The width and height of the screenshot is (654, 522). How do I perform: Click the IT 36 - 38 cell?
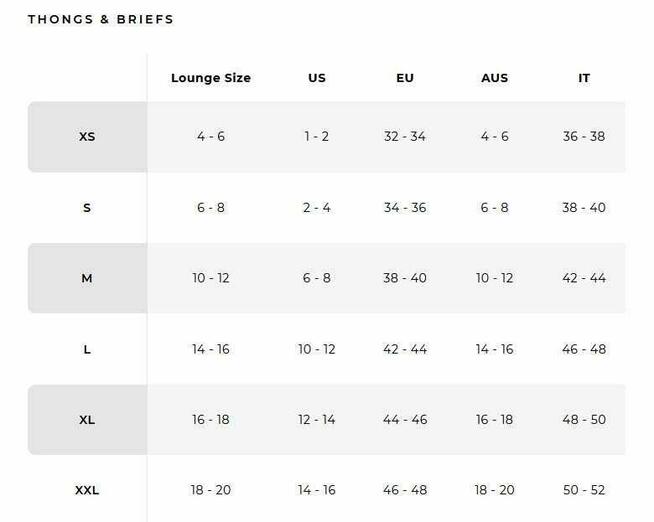coord(584,136)
